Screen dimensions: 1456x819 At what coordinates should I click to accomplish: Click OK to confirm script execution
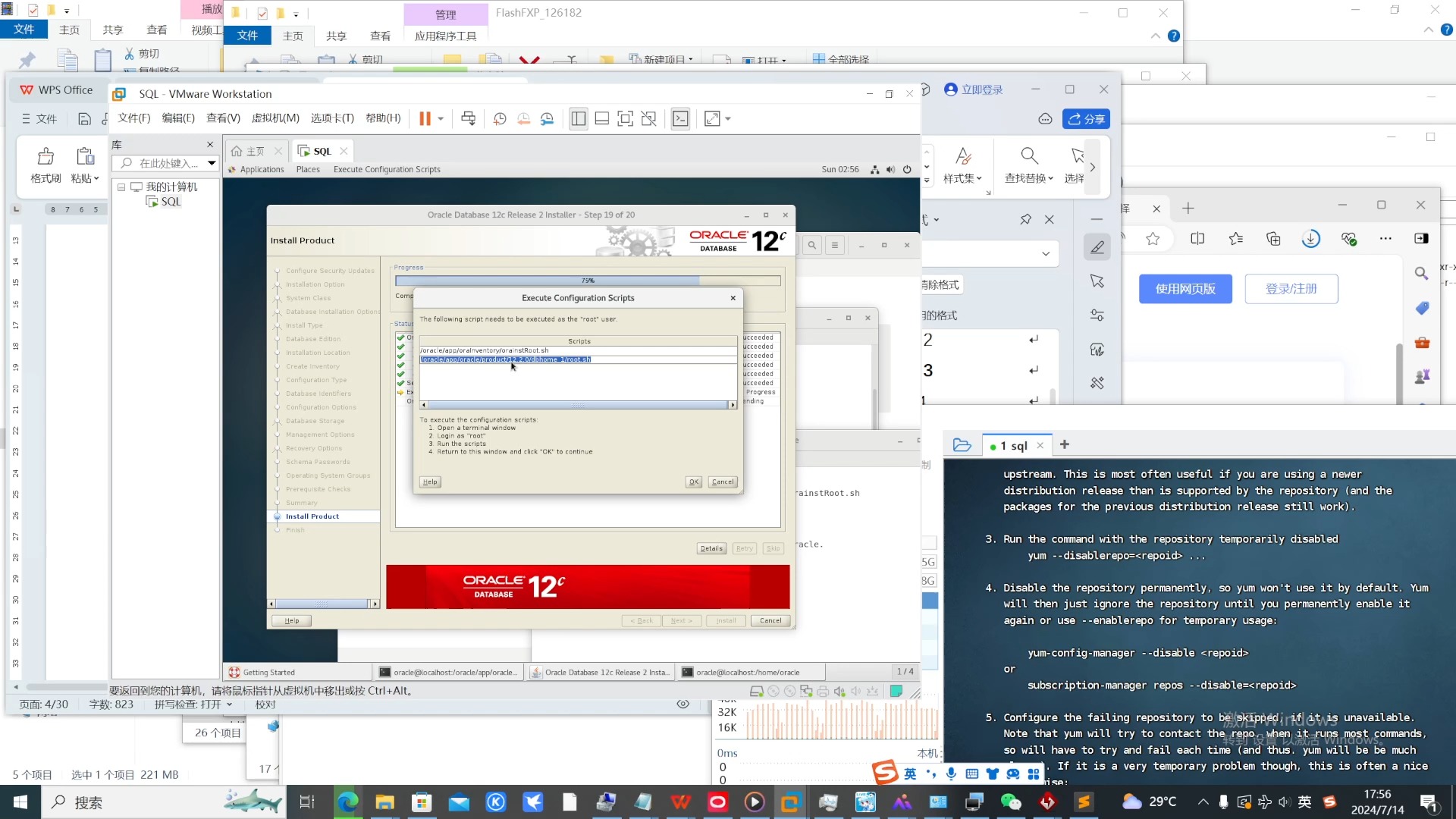(x=694, y=481)
